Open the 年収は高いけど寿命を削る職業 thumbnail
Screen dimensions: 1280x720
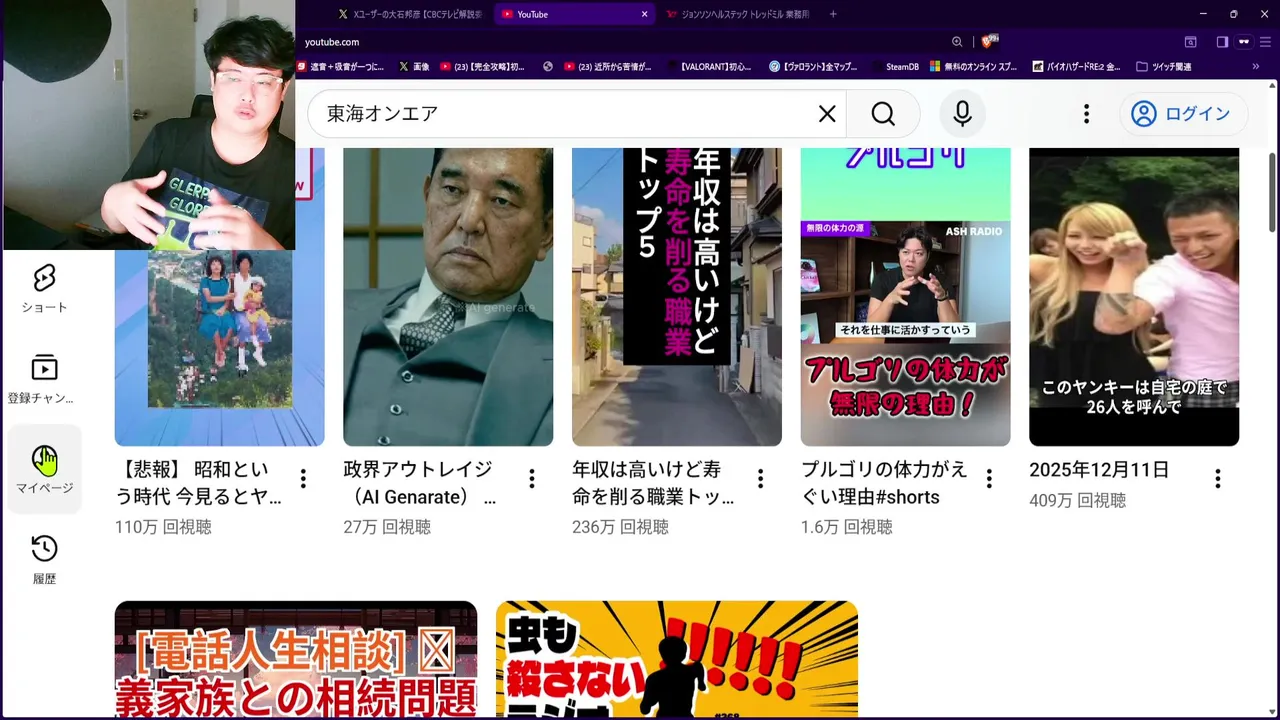click(677, 297)
